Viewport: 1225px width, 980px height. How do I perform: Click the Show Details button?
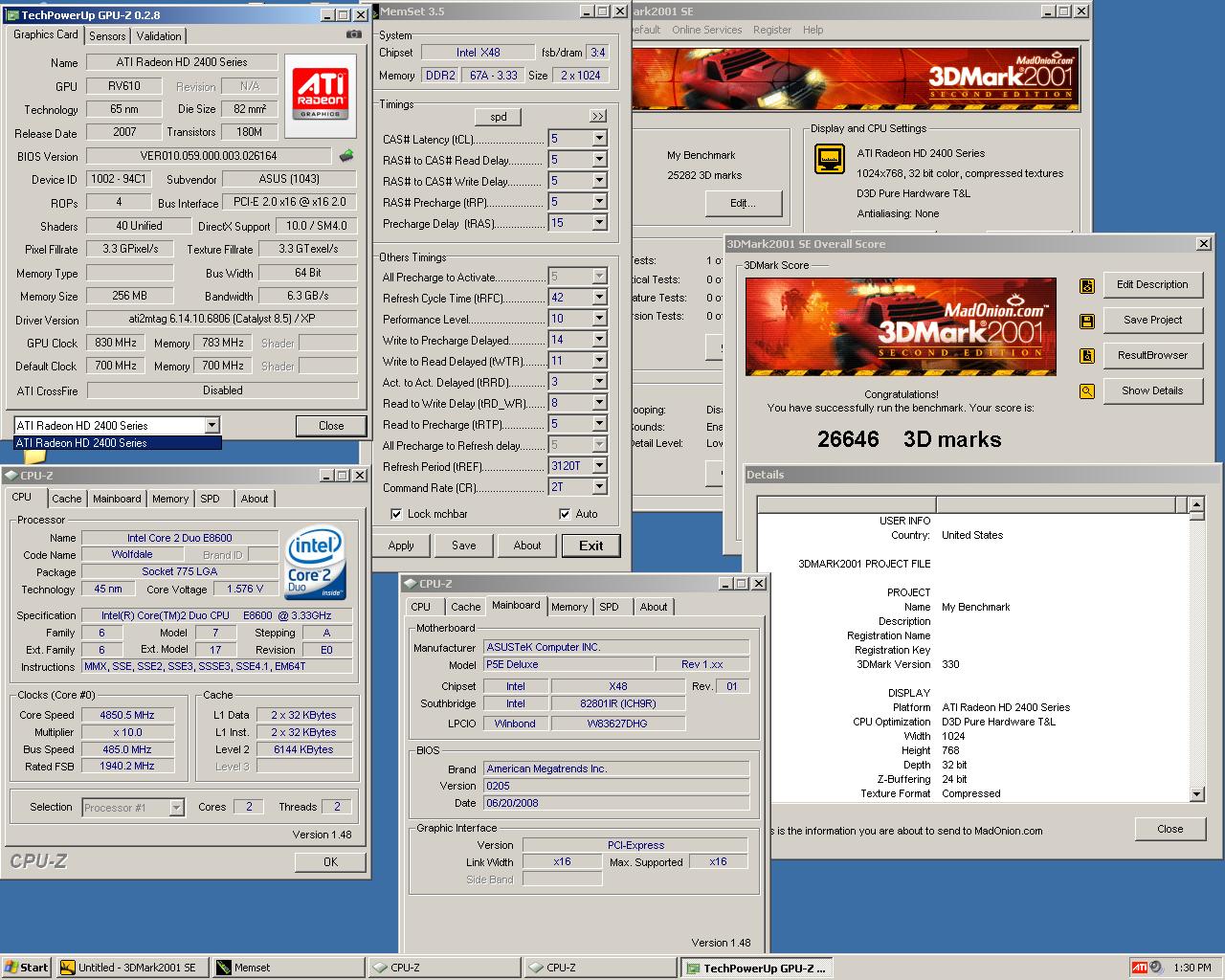1152,390
